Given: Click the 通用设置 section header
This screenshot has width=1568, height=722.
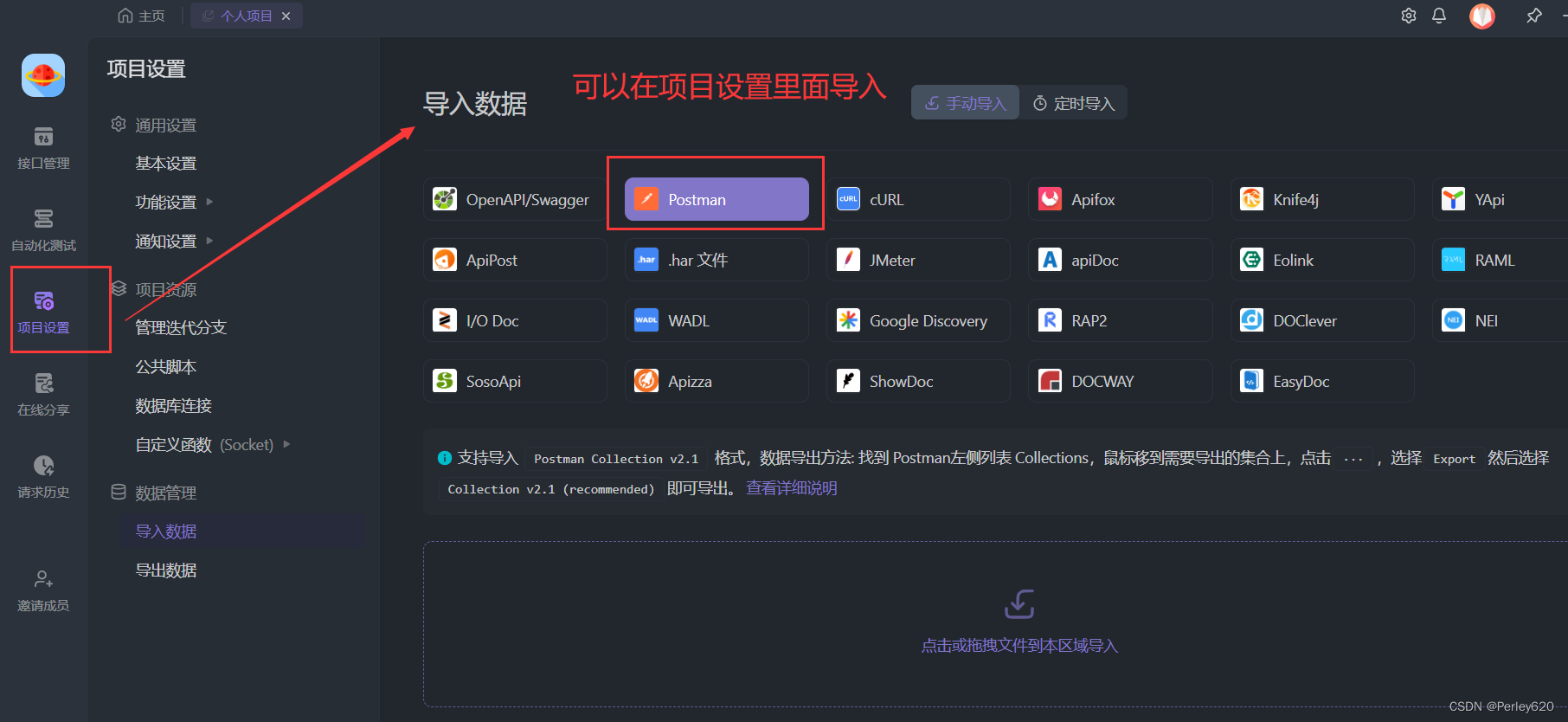Looking at the screenshot, I should point(153,125).
